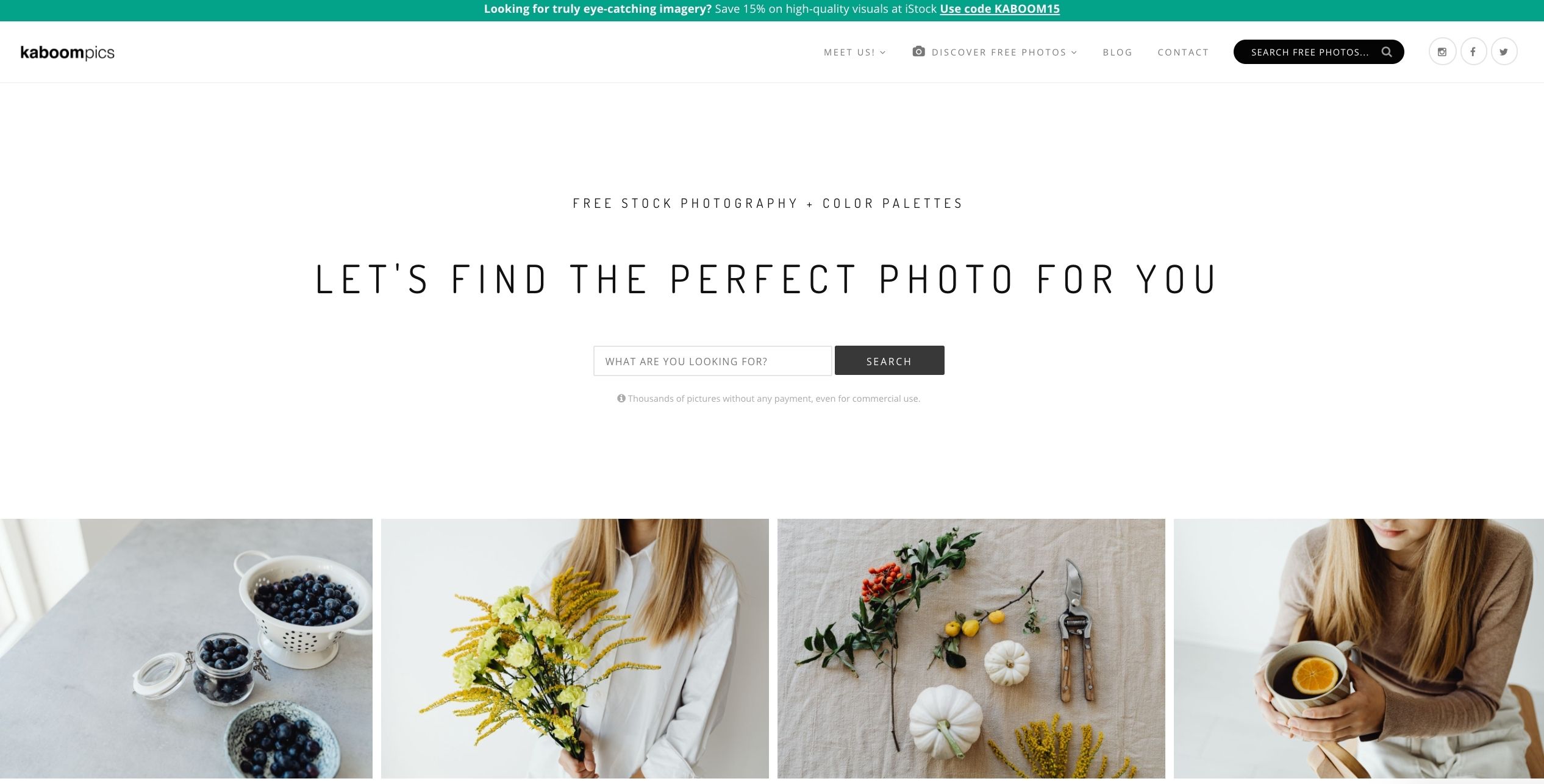Viewport: 1544px width, 784px height.
Task: Focus the What are you looking for field
Action: (x=712, y=361)
